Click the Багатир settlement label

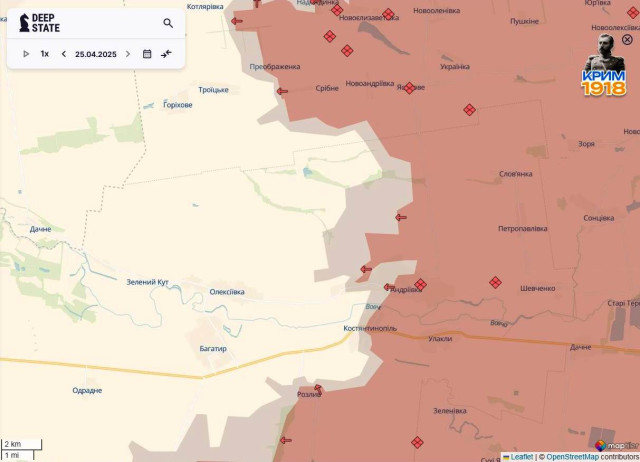click(x=212, y=349)
